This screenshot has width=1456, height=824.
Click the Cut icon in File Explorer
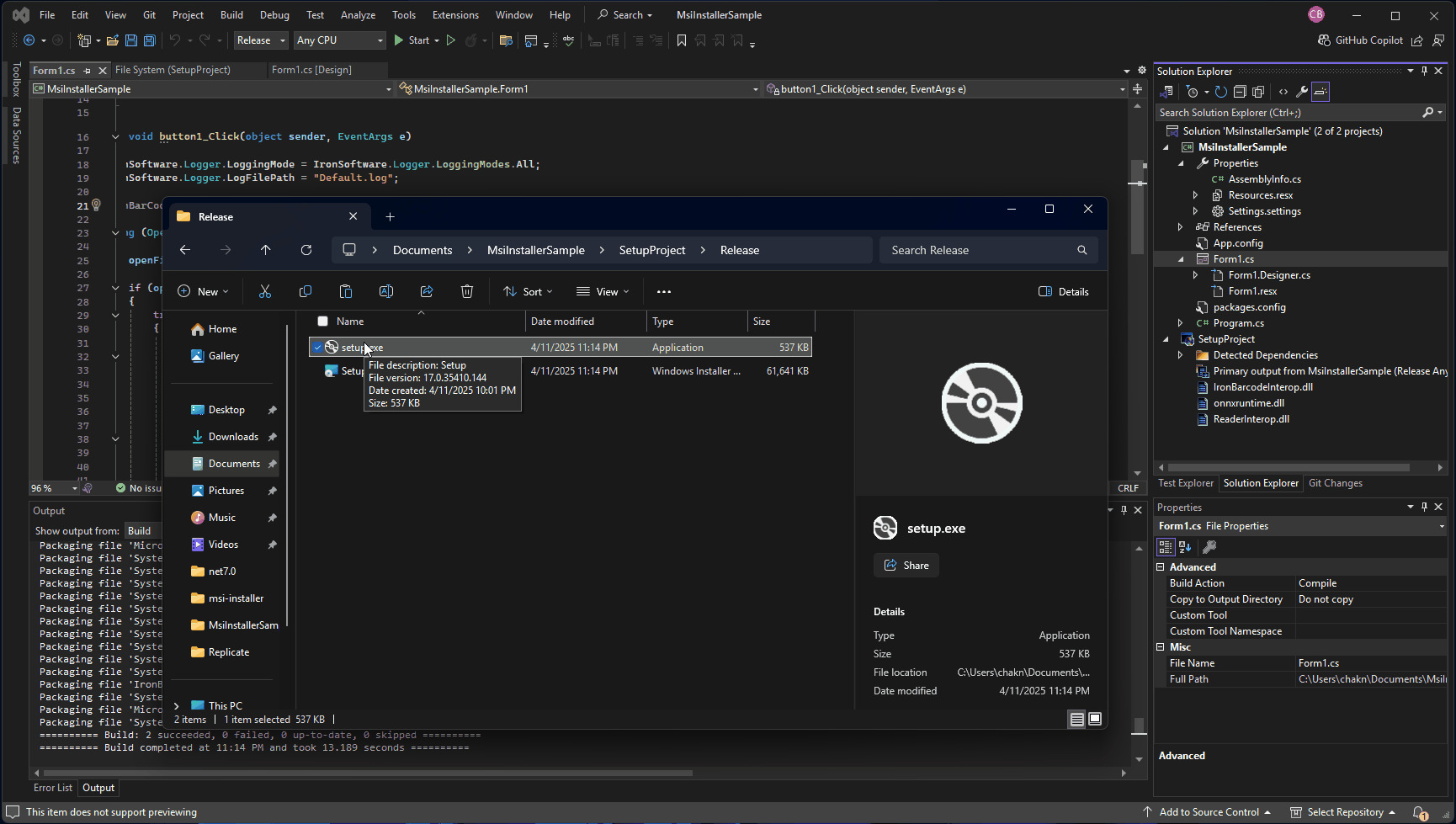coord(265,291)
